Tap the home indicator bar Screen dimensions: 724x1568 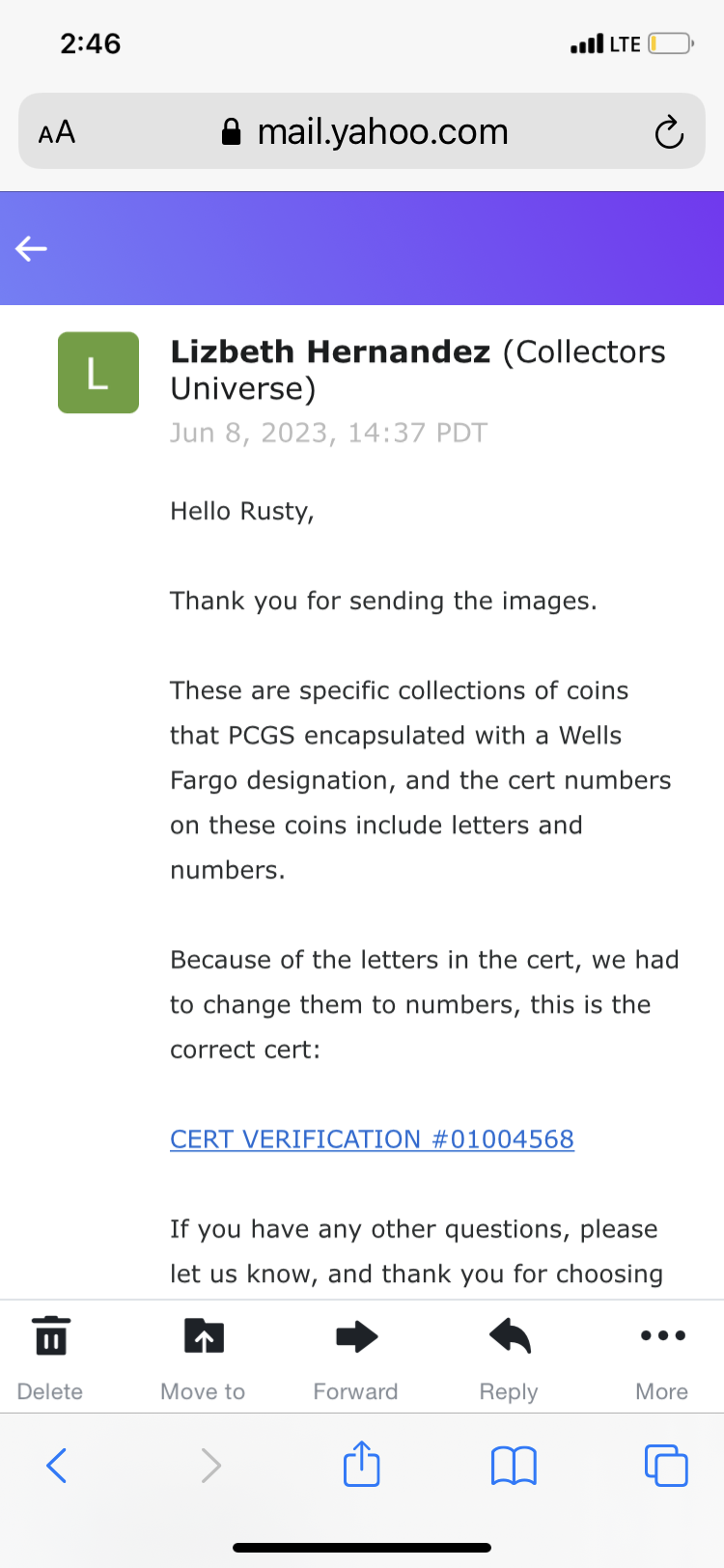coord(362,1548)
